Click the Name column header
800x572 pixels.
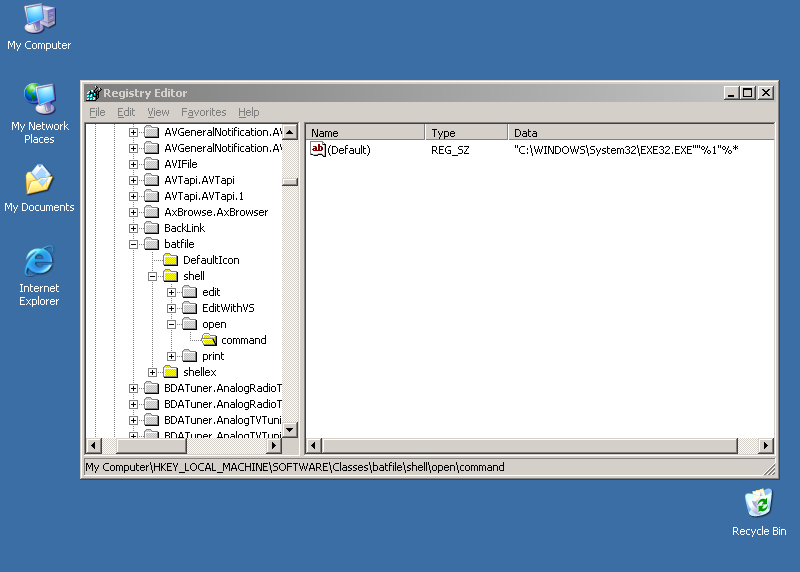[x=366, y=133]
